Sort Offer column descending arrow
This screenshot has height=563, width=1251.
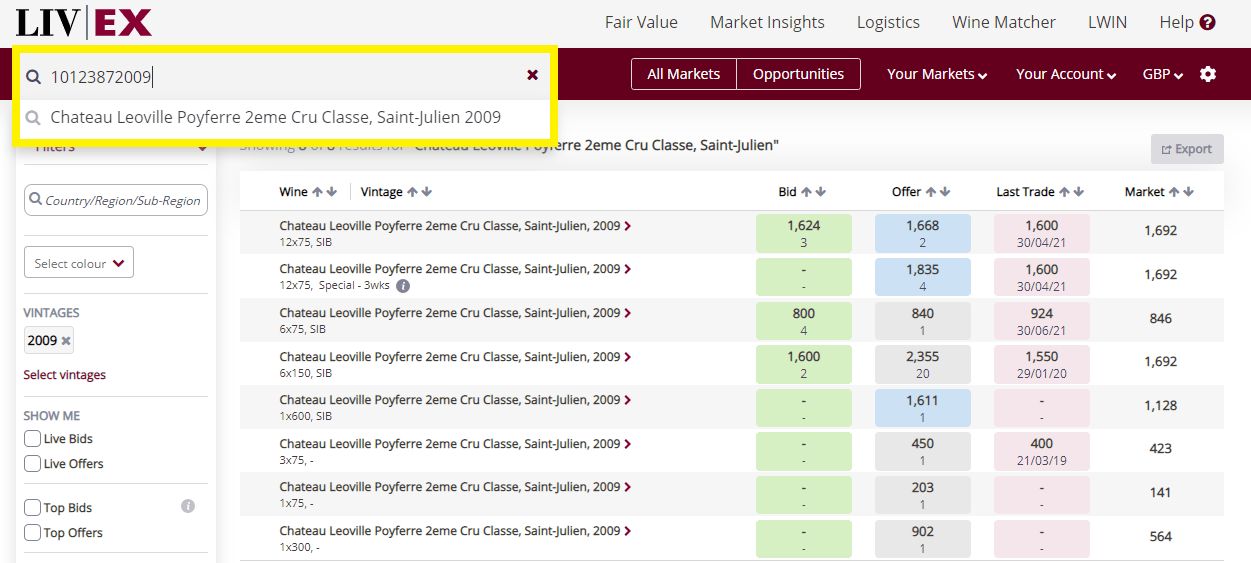[x=944, y=192]
